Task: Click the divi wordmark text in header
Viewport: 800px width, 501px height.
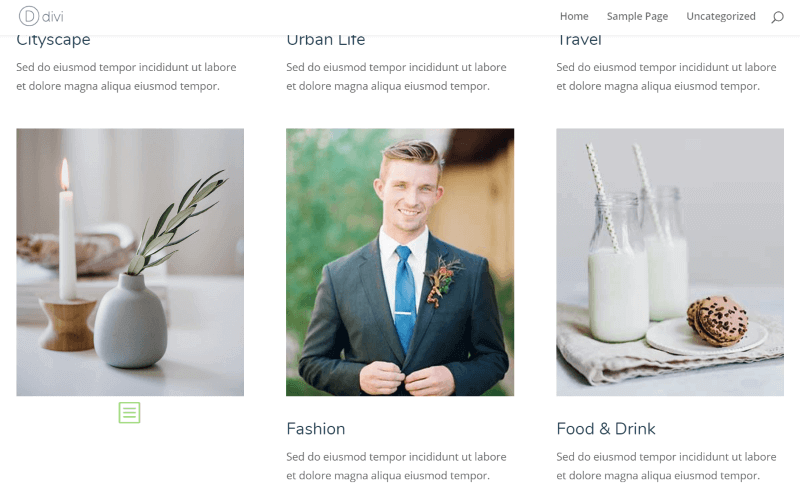Action: pos(53,17)
